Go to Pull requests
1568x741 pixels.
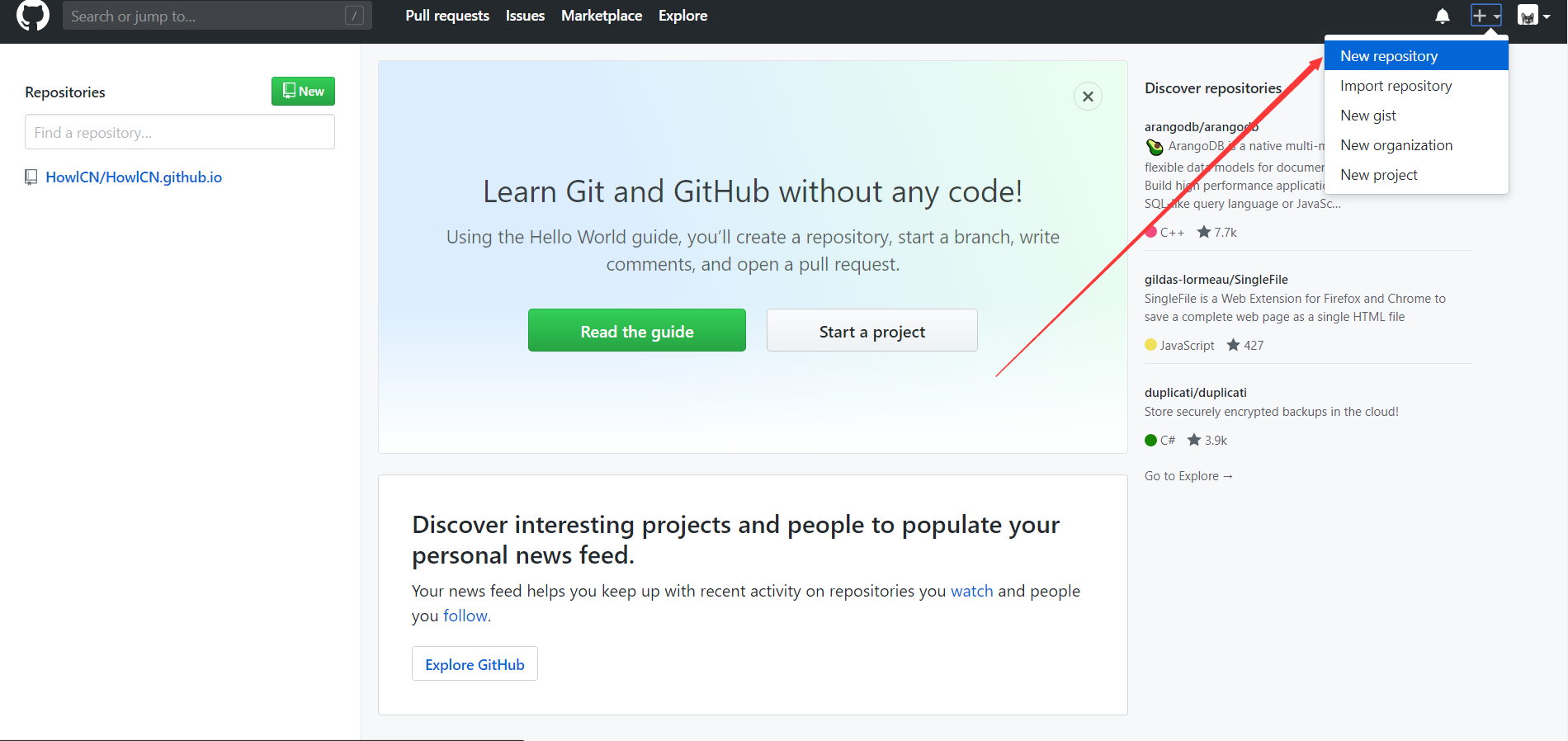[447, 16]
